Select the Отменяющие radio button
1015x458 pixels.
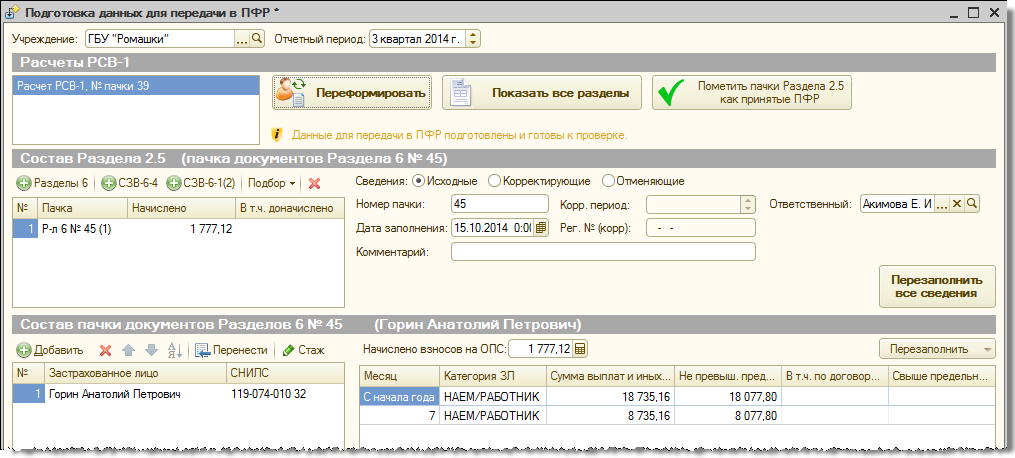point(608,181)
